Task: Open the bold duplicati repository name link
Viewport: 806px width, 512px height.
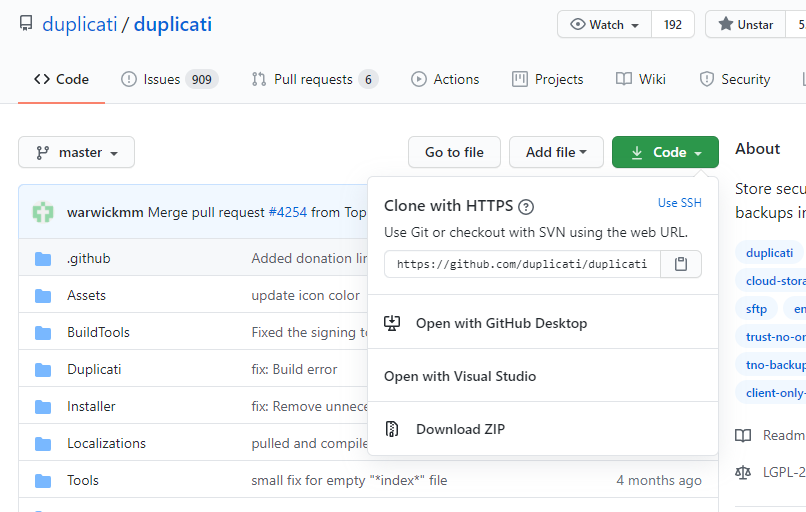Action: point(173,24)
